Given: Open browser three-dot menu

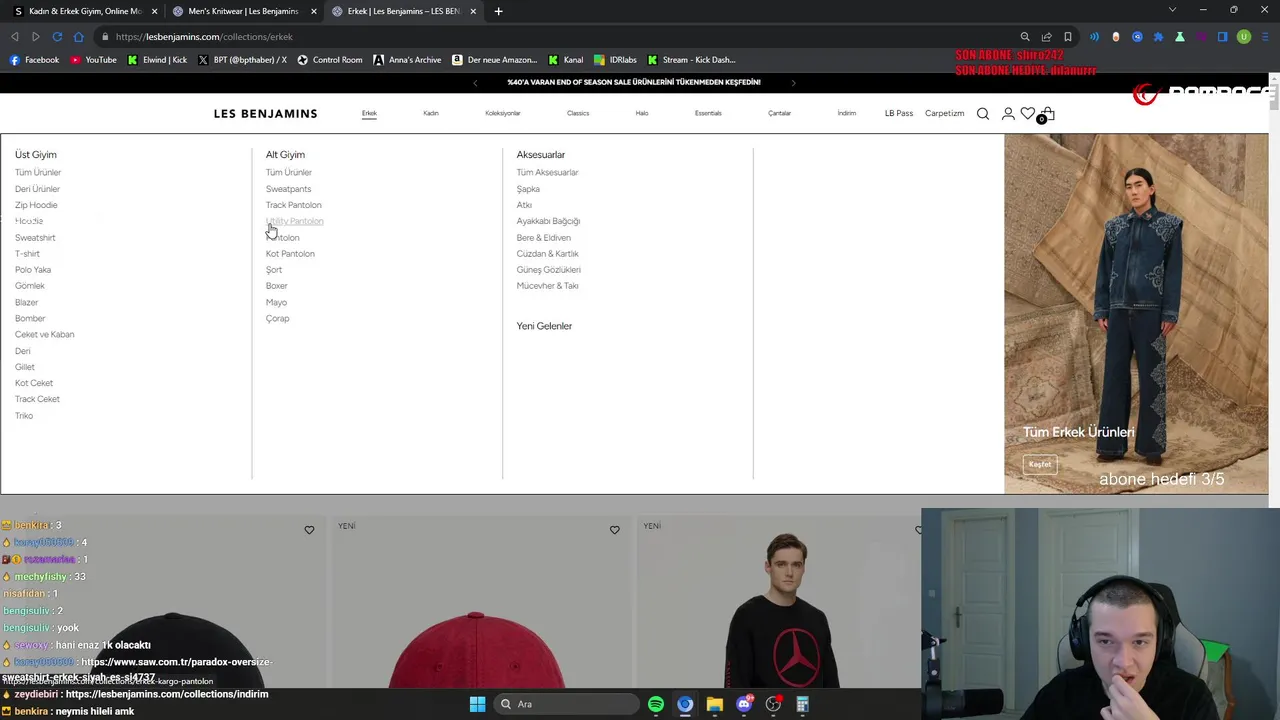Looking at the screenshot, I should coord(1265,37).
